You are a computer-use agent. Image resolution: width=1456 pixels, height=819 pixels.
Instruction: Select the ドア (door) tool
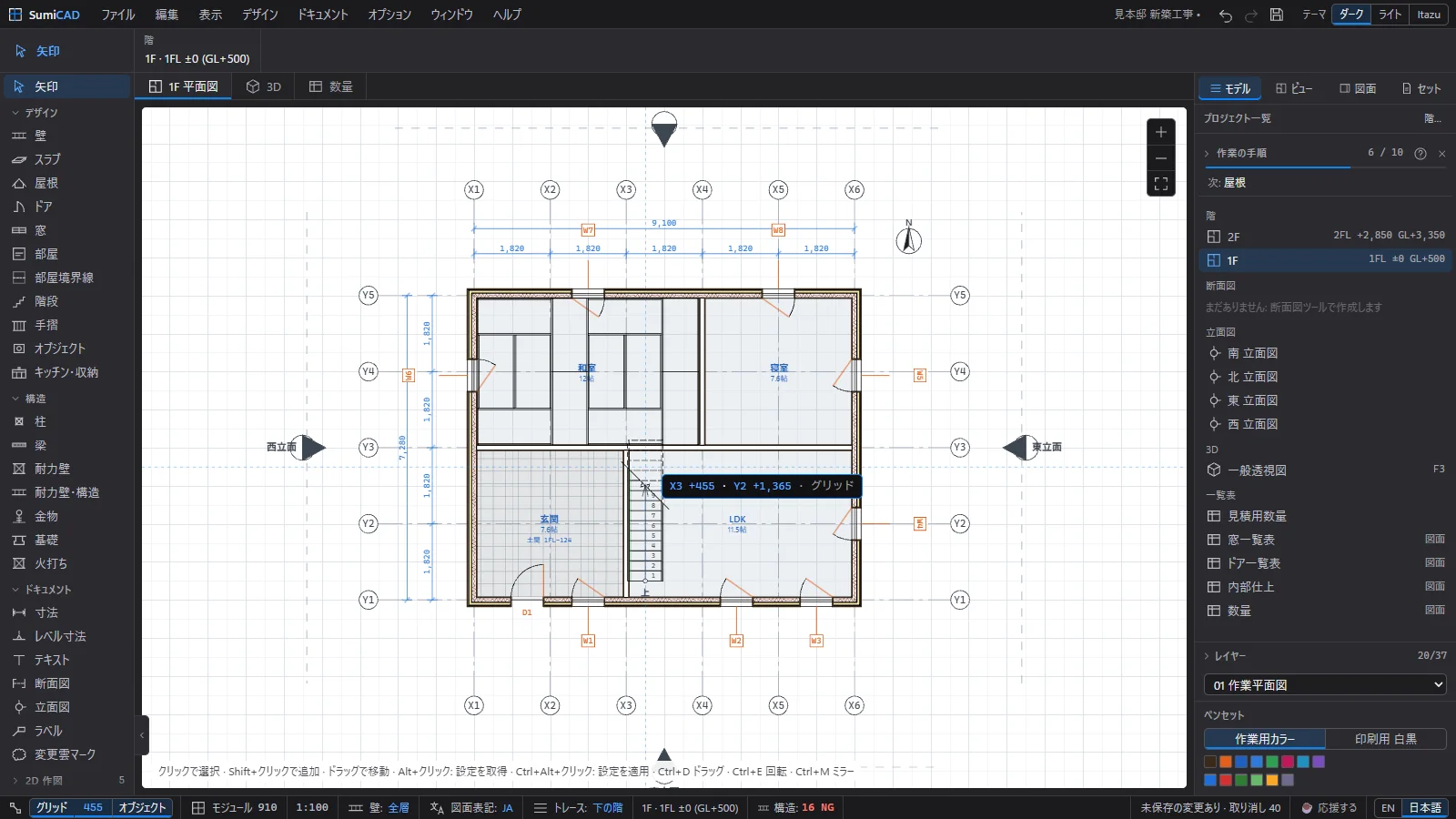(67, 207)
